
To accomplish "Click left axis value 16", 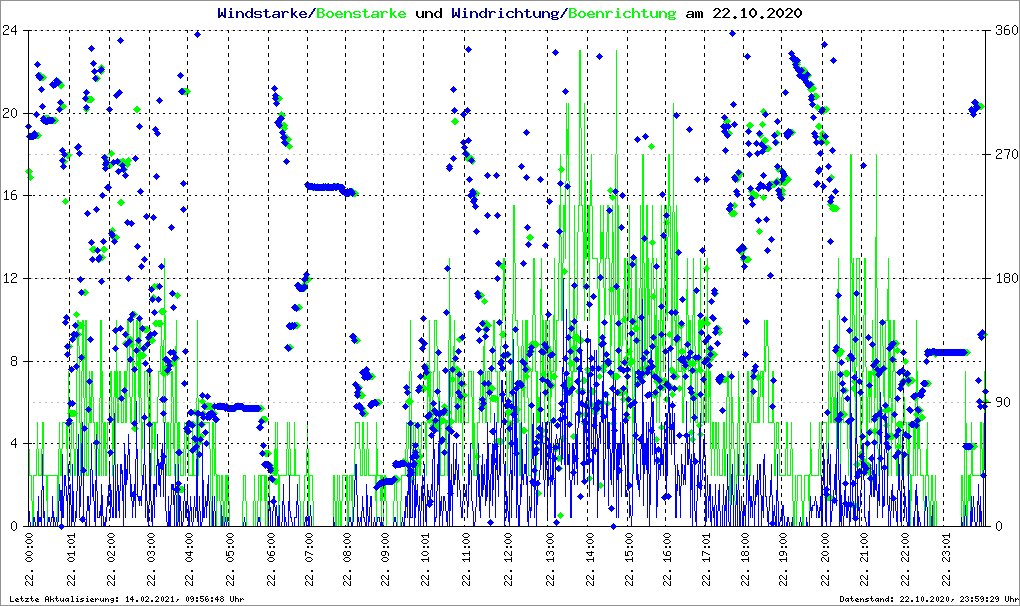I will [x=9, y=196].
